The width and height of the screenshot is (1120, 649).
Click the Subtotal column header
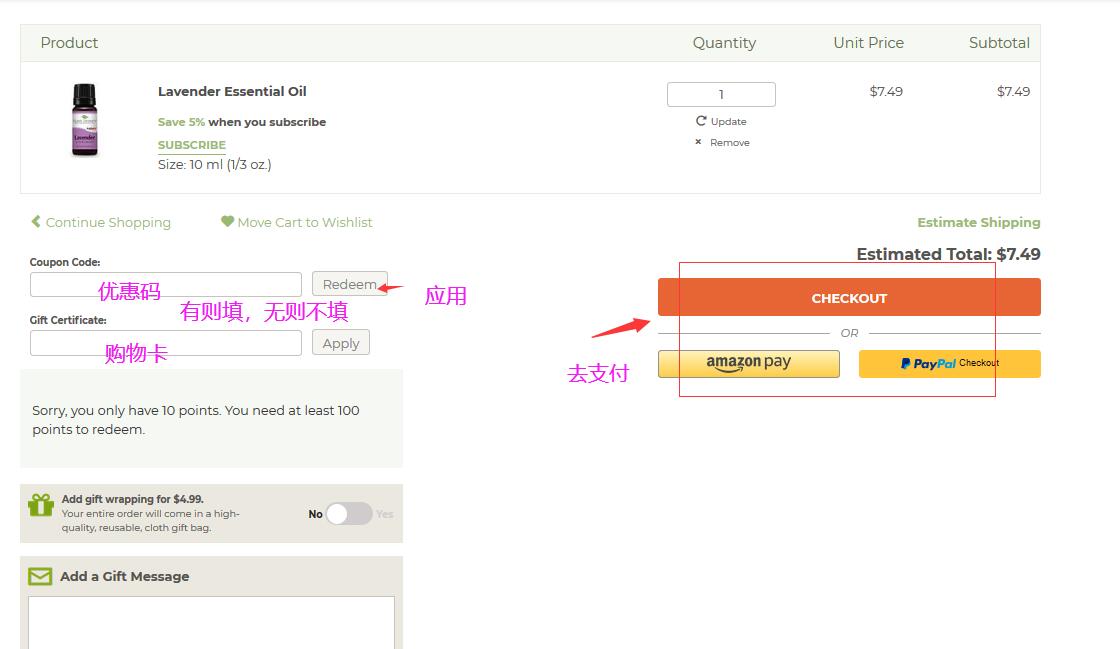pos(999,43)
